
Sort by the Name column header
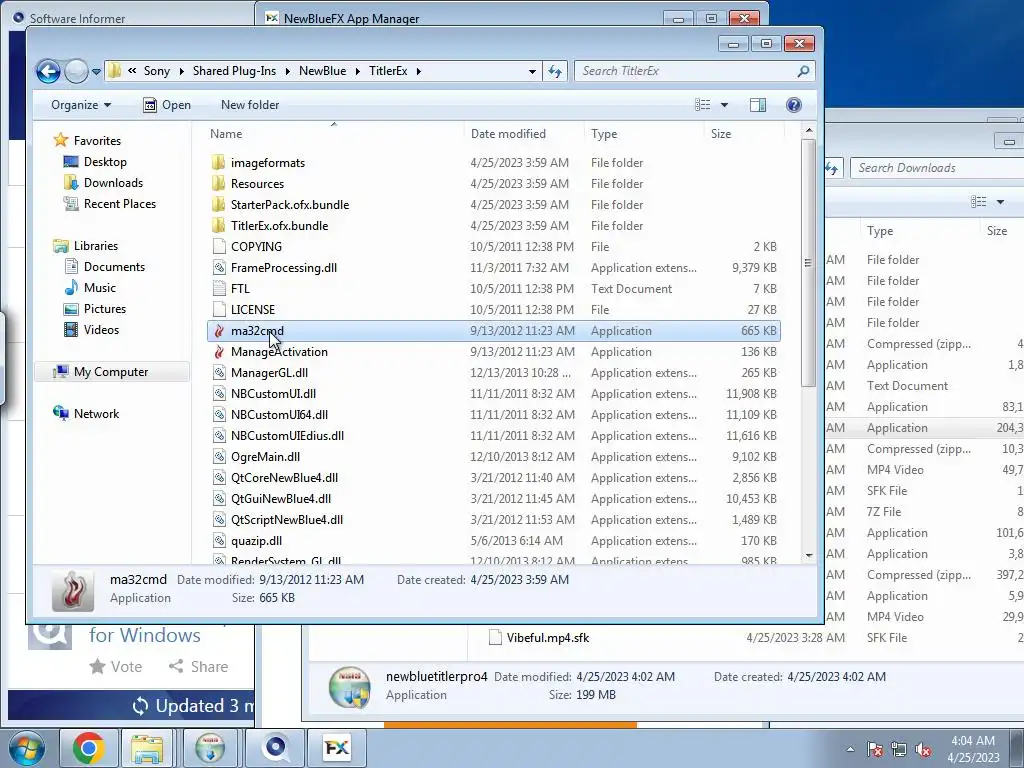tap(226, 134)
